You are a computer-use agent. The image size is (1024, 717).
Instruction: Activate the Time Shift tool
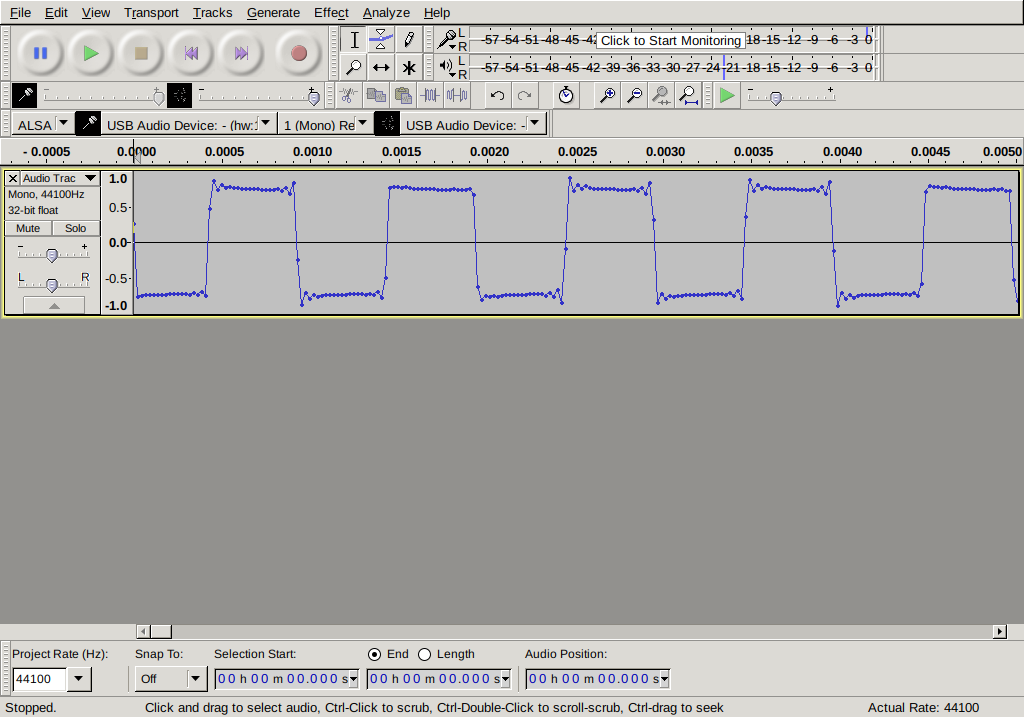[381, 68]
